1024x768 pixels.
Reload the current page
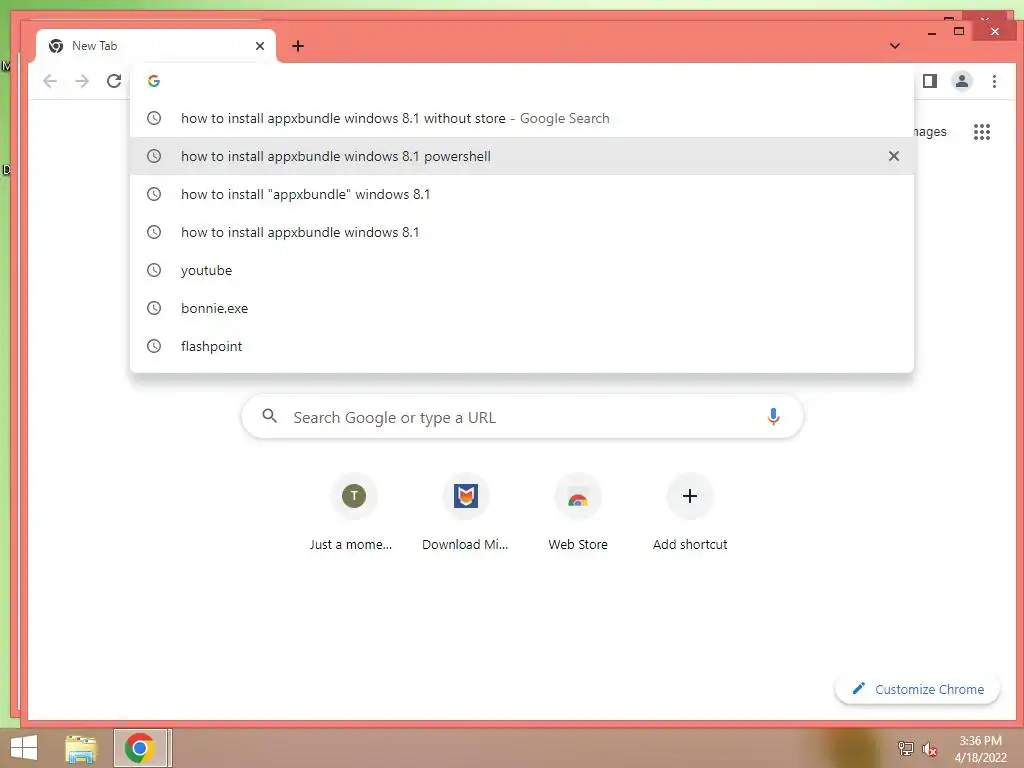pos(114,81)
